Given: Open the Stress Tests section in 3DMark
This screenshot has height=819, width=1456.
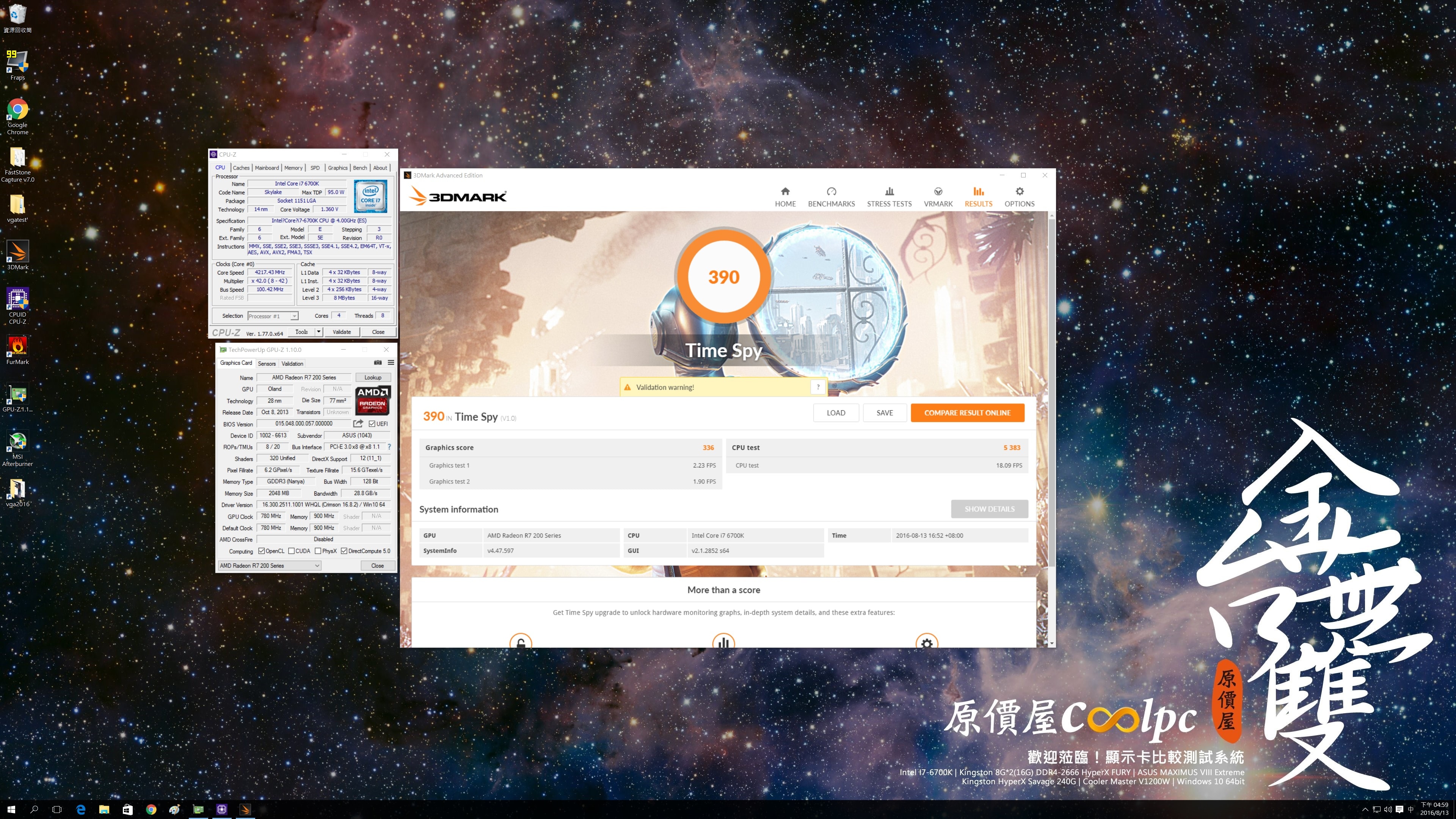Looking at the screenshot, I should [889, 197].
